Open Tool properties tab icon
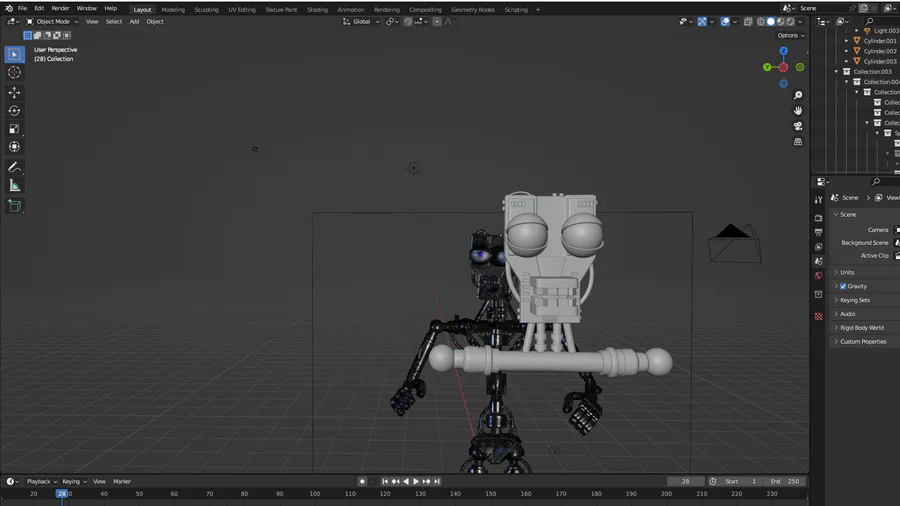Screen dimensions: 900x506 pos(818,200)
